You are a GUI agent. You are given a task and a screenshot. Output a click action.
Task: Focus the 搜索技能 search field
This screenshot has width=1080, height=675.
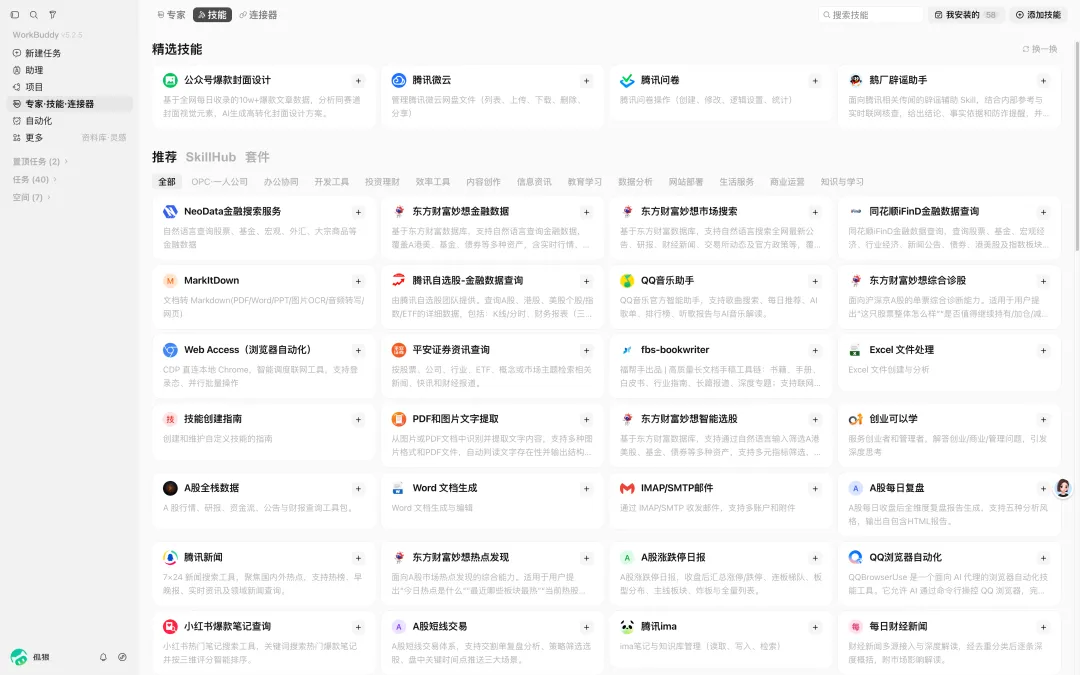pos(871,14)
